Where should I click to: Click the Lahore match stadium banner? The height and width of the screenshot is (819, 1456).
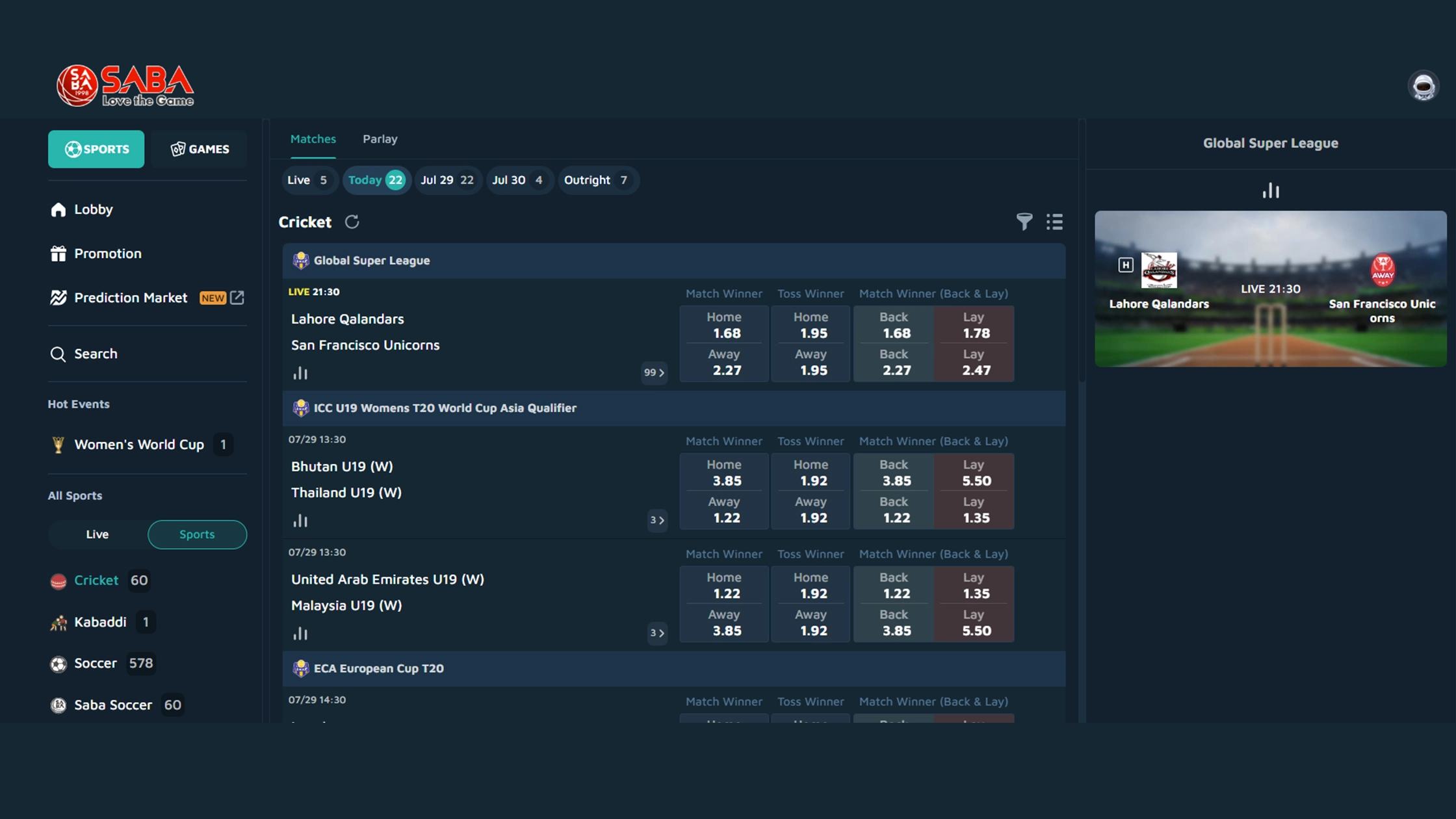1271,289
